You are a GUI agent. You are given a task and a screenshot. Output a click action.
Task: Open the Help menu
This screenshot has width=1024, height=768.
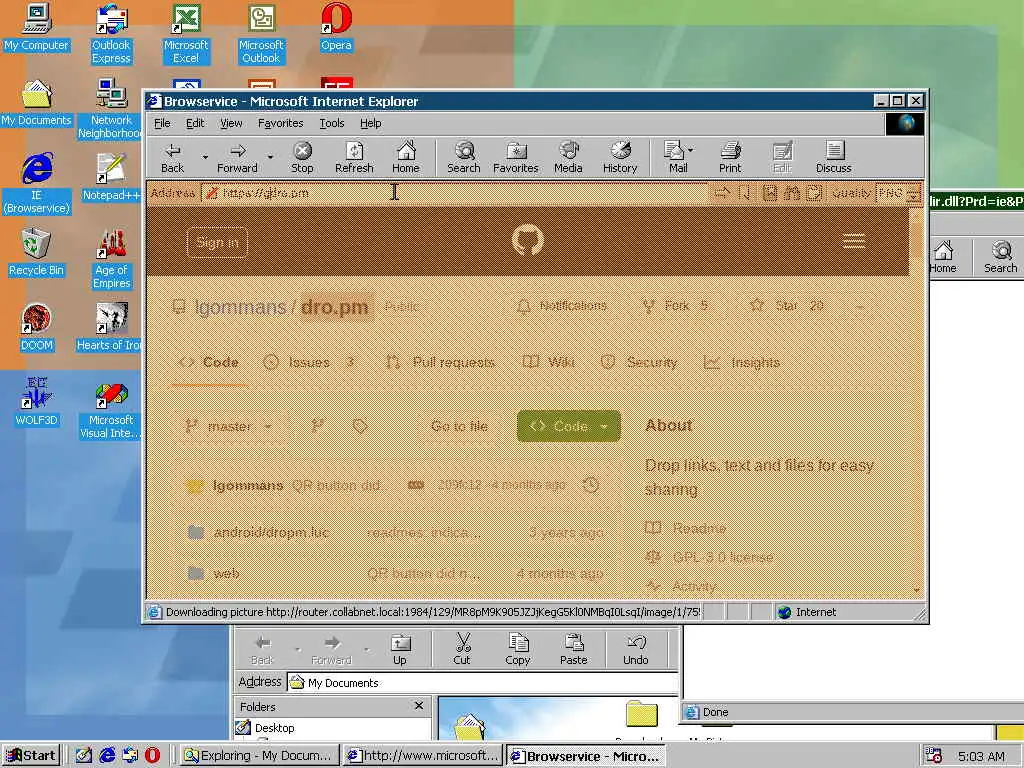pyautogui.click(x=370, y=123)
